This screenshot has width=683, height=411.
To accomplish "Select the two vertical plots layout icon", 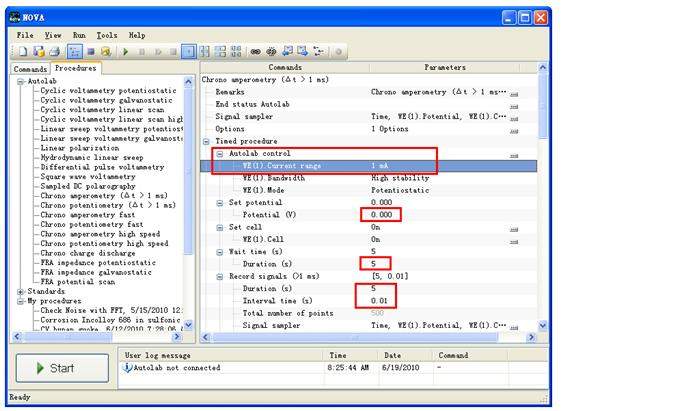I will tap(204, 52).
